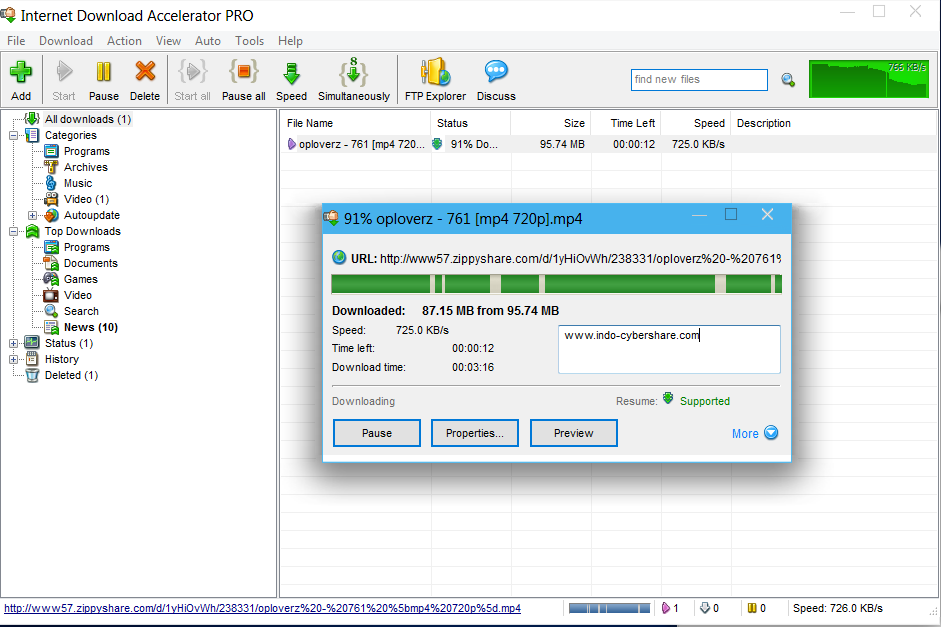
Task: Open the View menu
Action: coord(168,41)
